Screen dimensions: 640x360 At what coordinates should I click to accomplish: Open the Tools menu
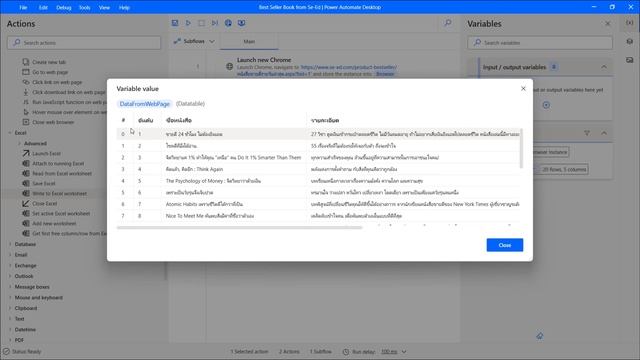[x=84, y=7]
